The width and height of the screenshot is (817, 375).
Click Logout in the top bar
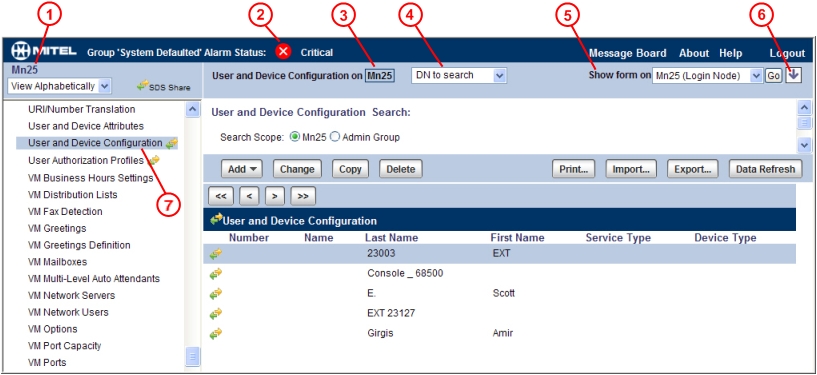click(787, 53)
